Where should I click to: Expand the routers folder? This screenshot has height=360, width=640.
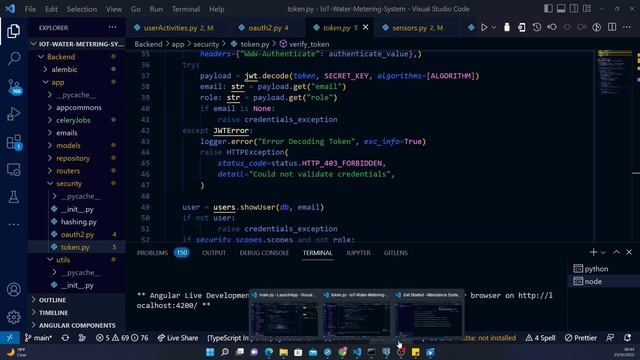point(68,171)
